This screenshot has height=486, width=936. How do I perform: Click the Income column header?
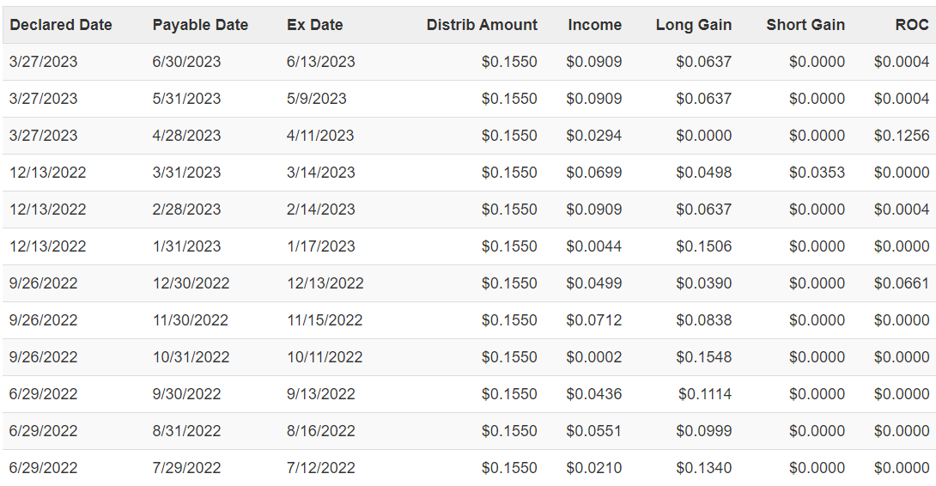tap(595, 25)
